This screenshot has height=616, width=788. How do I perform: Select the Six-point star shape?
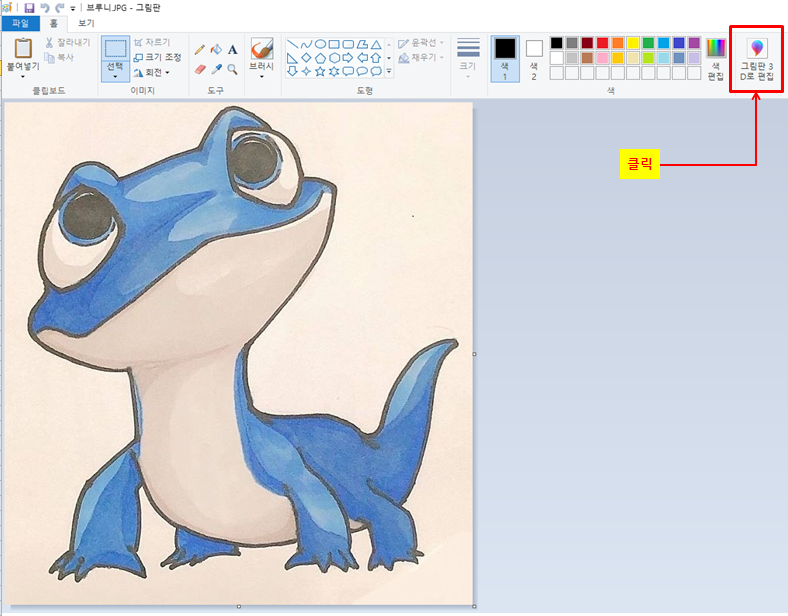tap(334, 71)
